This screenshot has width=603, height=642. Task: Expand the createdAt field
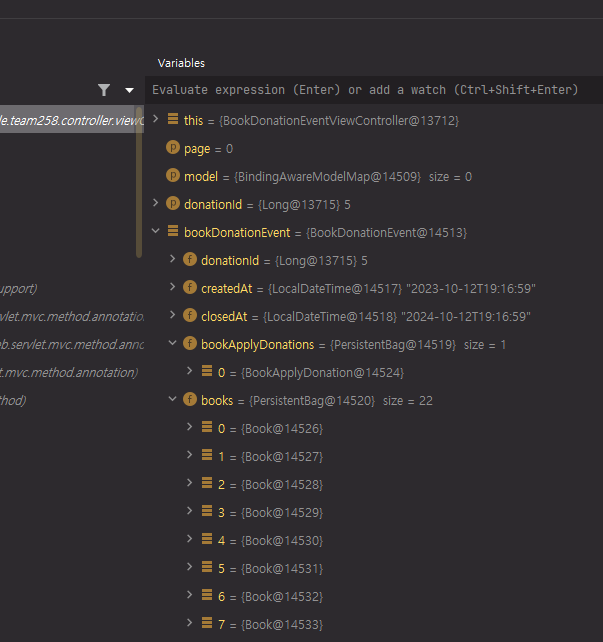tap(172, 287)
